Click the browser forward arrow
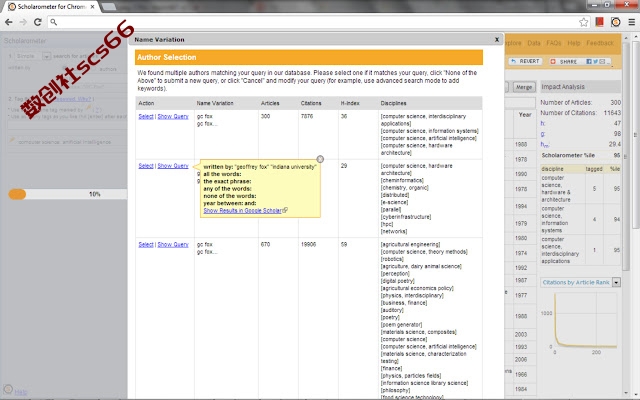This screenshot has height=400, width=640. 23,22
